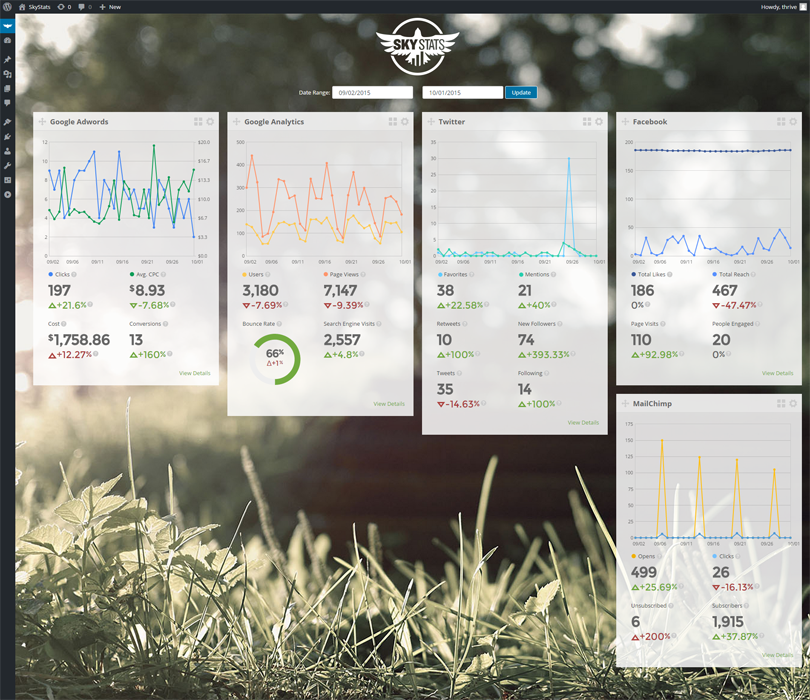Click info icon beside Bounce Rate label
This screenshot has height=700, width=810.
pyautogui.click(x=279, y=324)
